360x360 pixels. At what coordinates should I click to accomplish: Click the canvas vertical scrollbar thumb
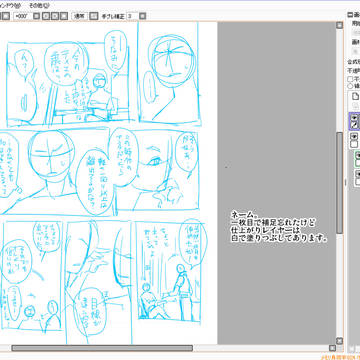tap(339, 183)
